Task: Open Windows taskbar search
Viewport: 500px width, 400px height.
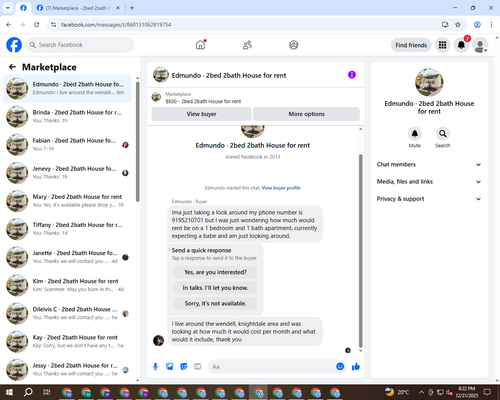Action: pos(28,392)
